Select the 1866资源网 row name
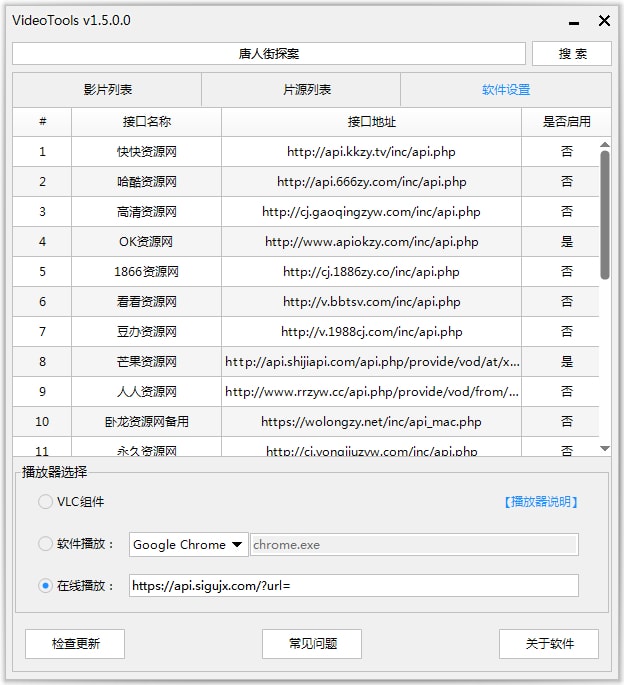 tap(146, 272)
